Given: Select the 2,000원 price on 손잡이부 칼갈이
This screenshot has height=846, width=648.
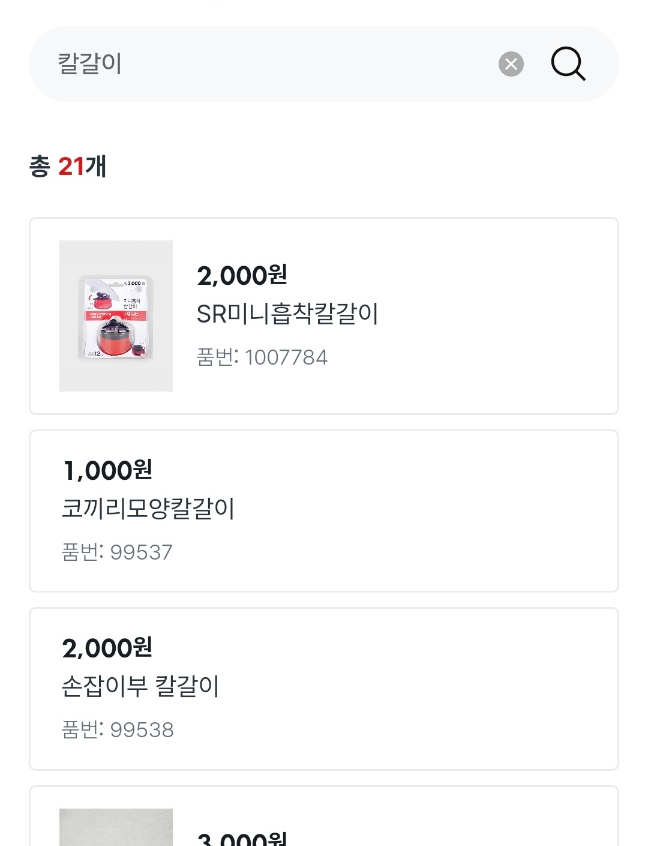Looking at the screenshot, I should tap(107, 648).
